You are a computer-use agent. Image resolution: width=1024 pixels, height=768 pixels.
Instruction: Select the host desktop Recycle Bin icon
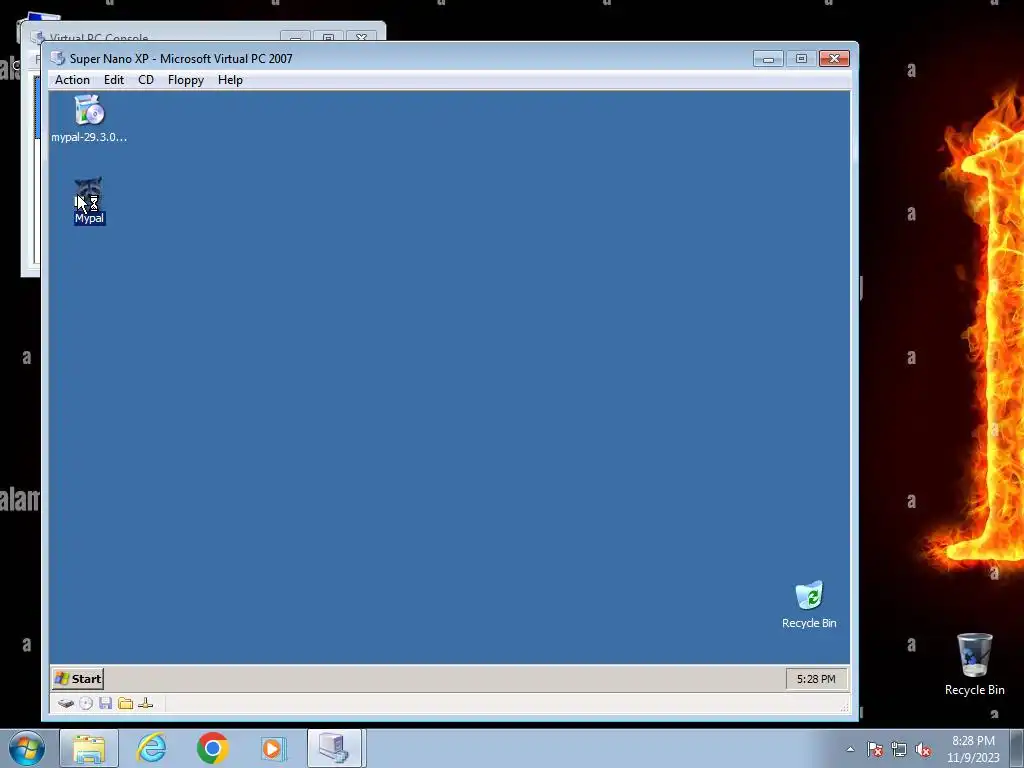click(974, 664)
